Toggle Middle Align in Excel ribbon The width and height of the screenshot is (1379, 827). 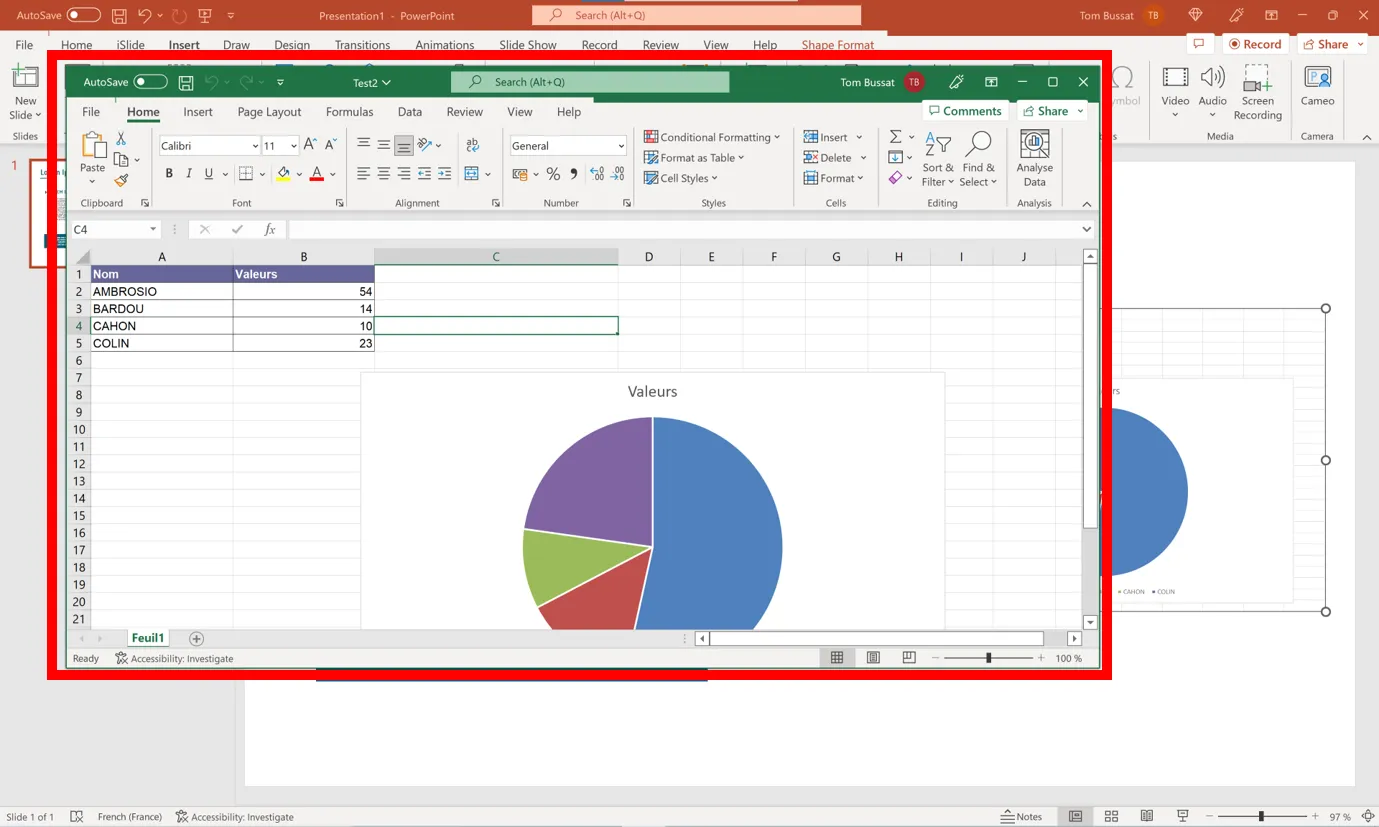(384, 145)
